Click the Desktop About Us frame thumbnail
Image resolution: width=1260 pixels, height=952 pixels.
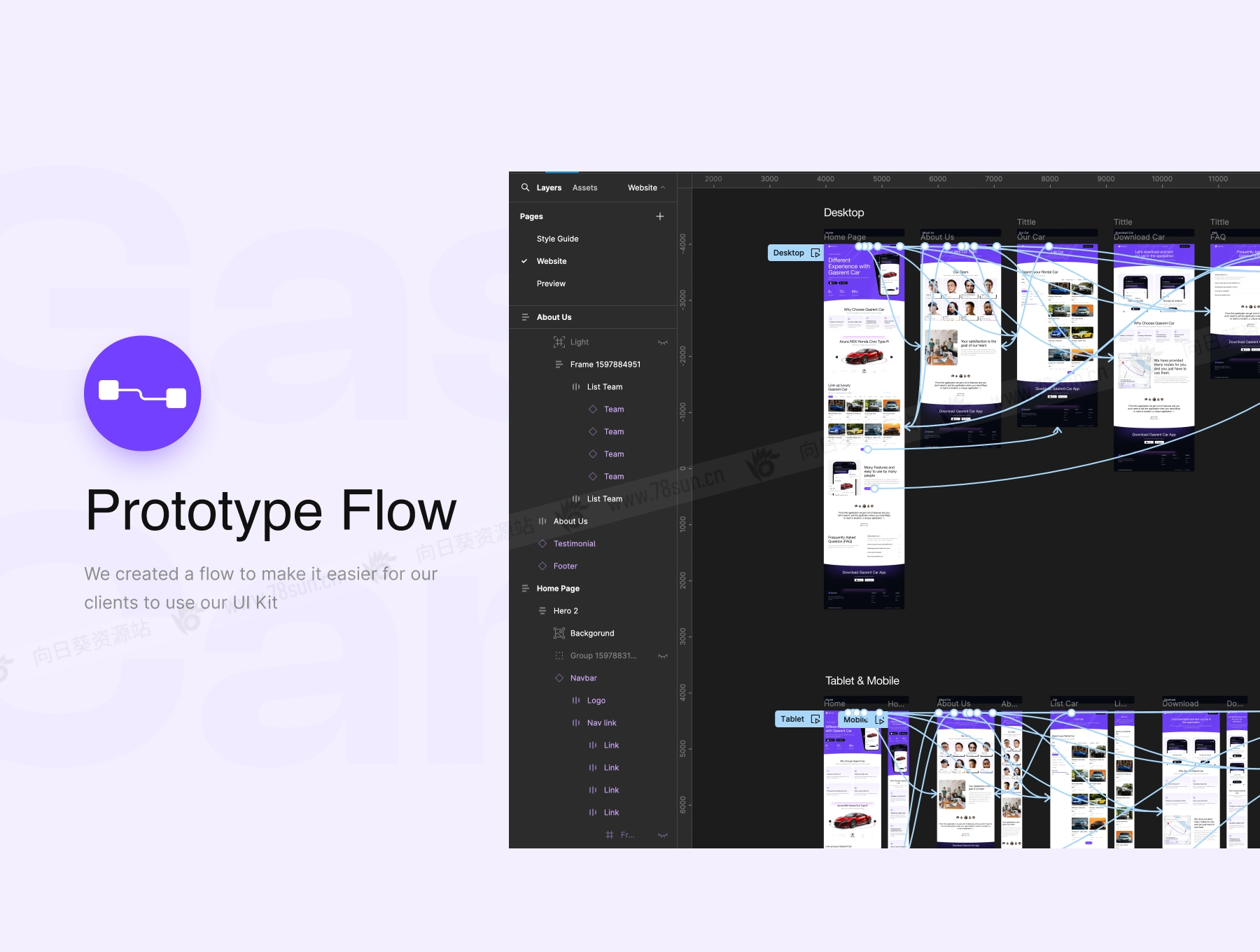coord(960,344)
